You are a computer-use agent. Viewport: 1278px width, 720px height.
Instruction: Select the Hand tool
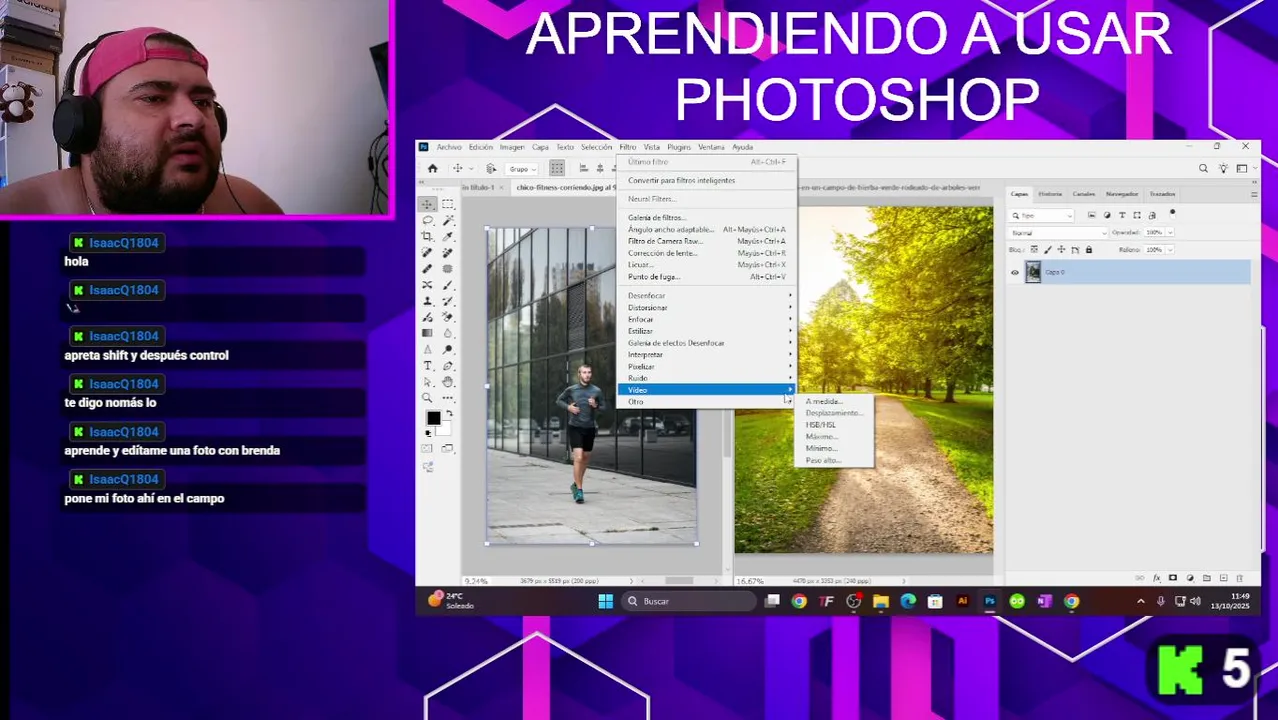tap(448, 382)
